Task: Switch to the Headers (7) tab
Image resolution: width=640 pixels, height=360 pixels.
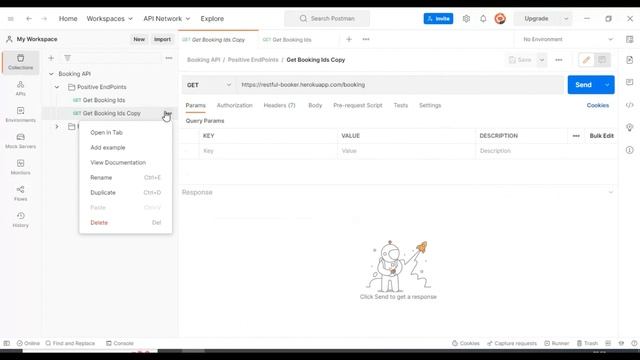Action: tap(279, 105)
